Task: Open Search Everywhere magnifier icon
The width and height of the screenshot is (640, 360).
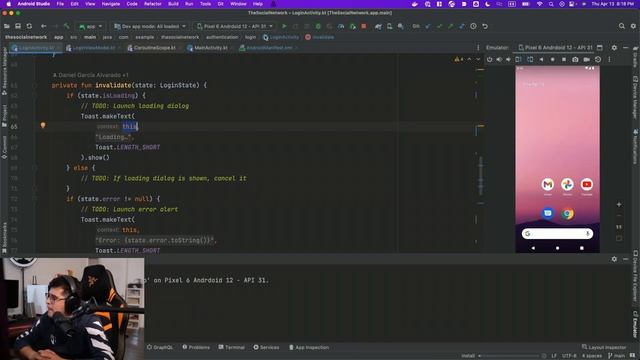Action: [622, 26]
